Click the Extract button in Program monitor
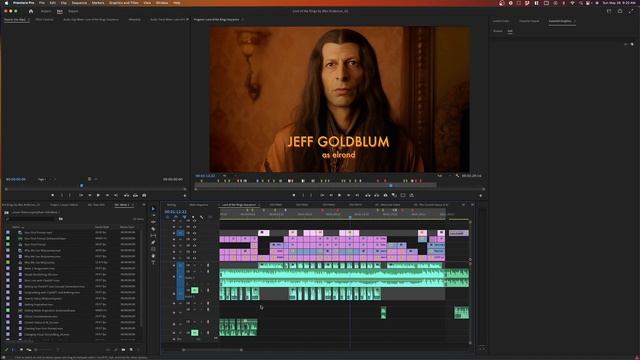The width and height of the screenshot is (640, 360). 377,196
